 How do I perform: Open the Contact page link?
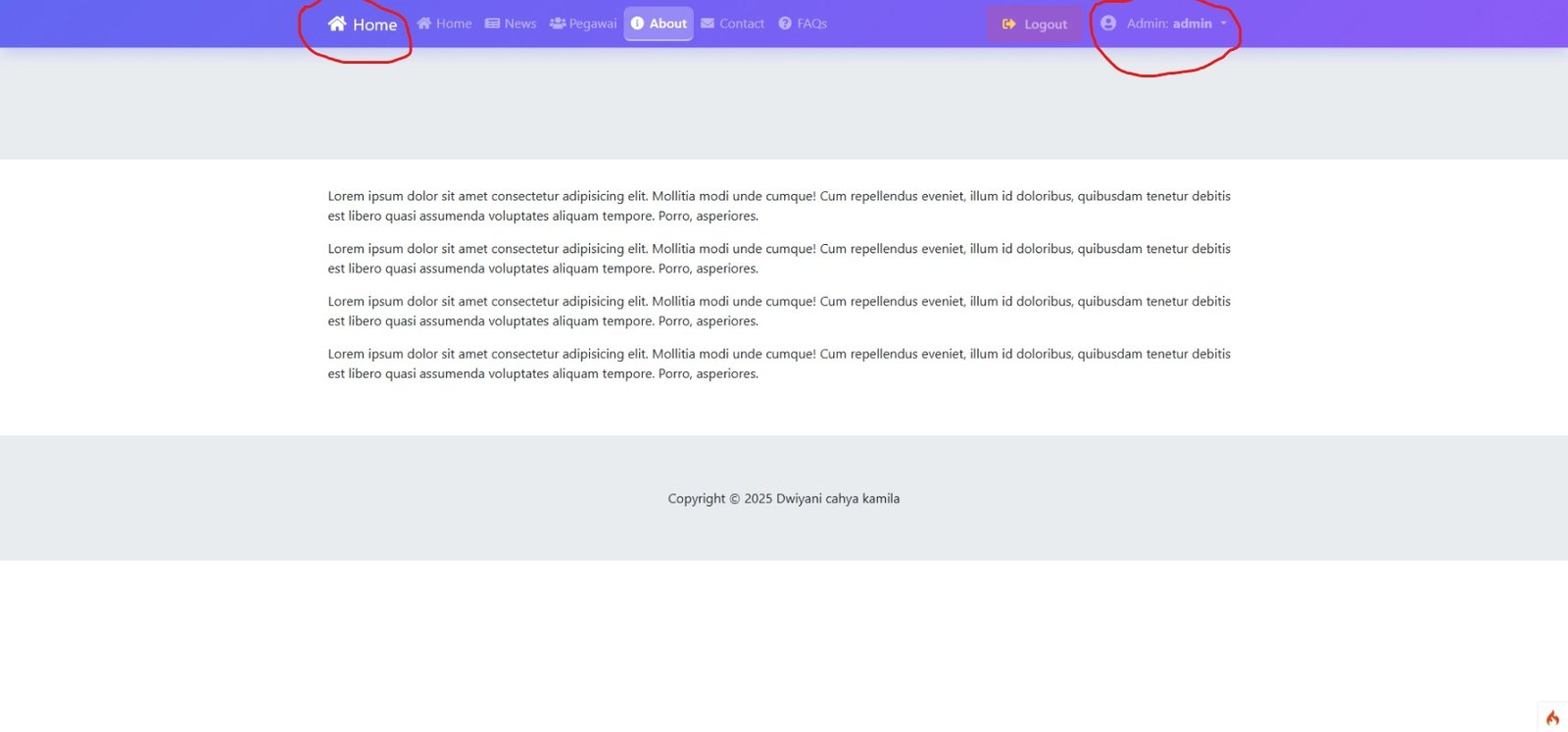click(741, 24)
